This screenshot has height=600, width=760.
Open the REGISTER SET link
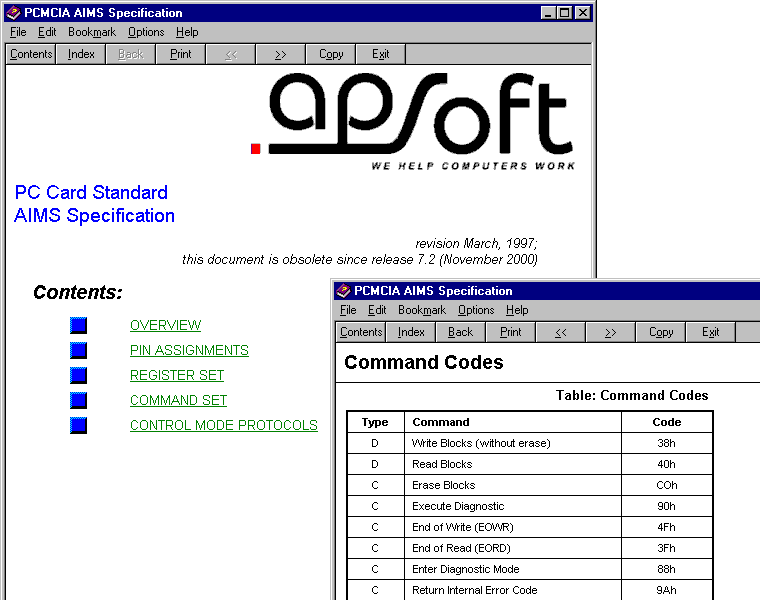(x=177, y=375)
